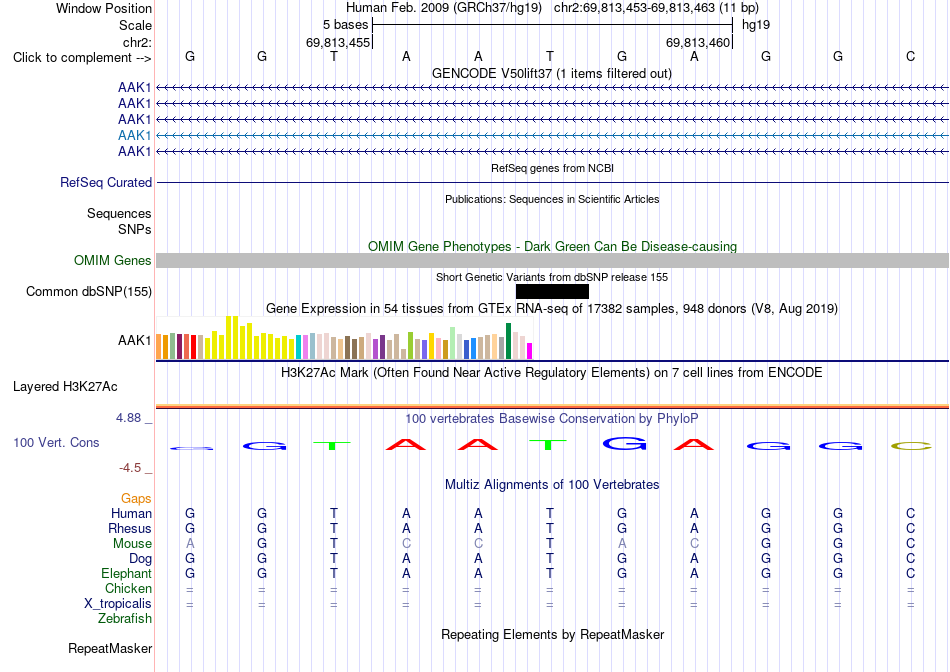Select the 'X_tropicalis' alignment row label
Image resolution: width=950 pixels, height=672 pixels.
click(x=118, y=604)
